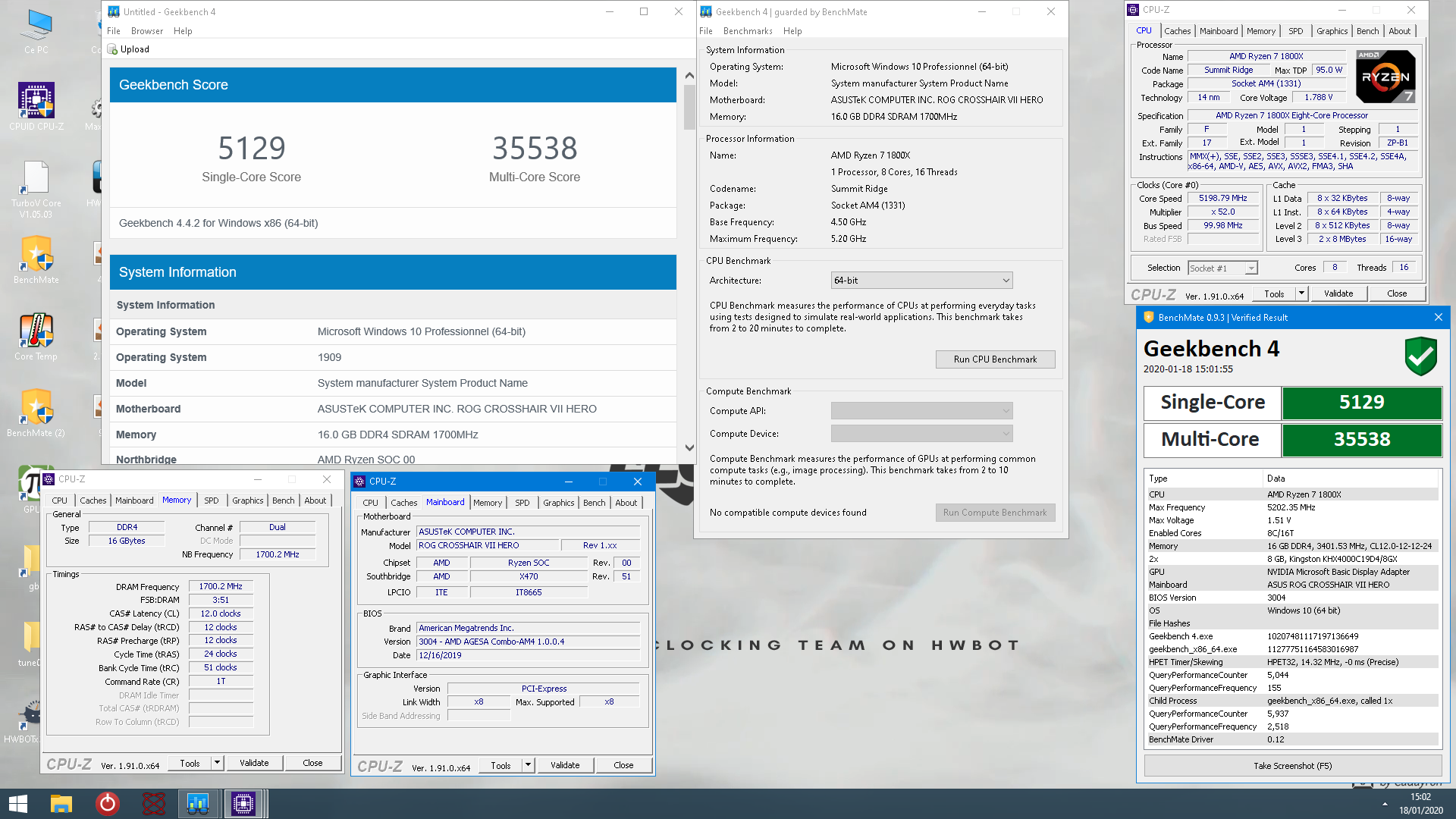Switch to the Geekbench taskbar app

click(198, 804)
